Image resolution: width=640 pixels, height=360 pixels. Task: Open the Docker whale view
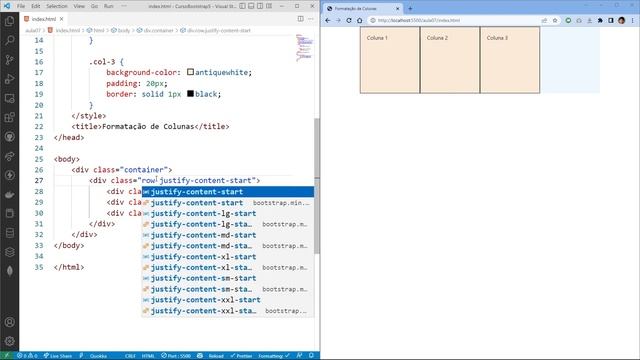click(x=9, y=195)
